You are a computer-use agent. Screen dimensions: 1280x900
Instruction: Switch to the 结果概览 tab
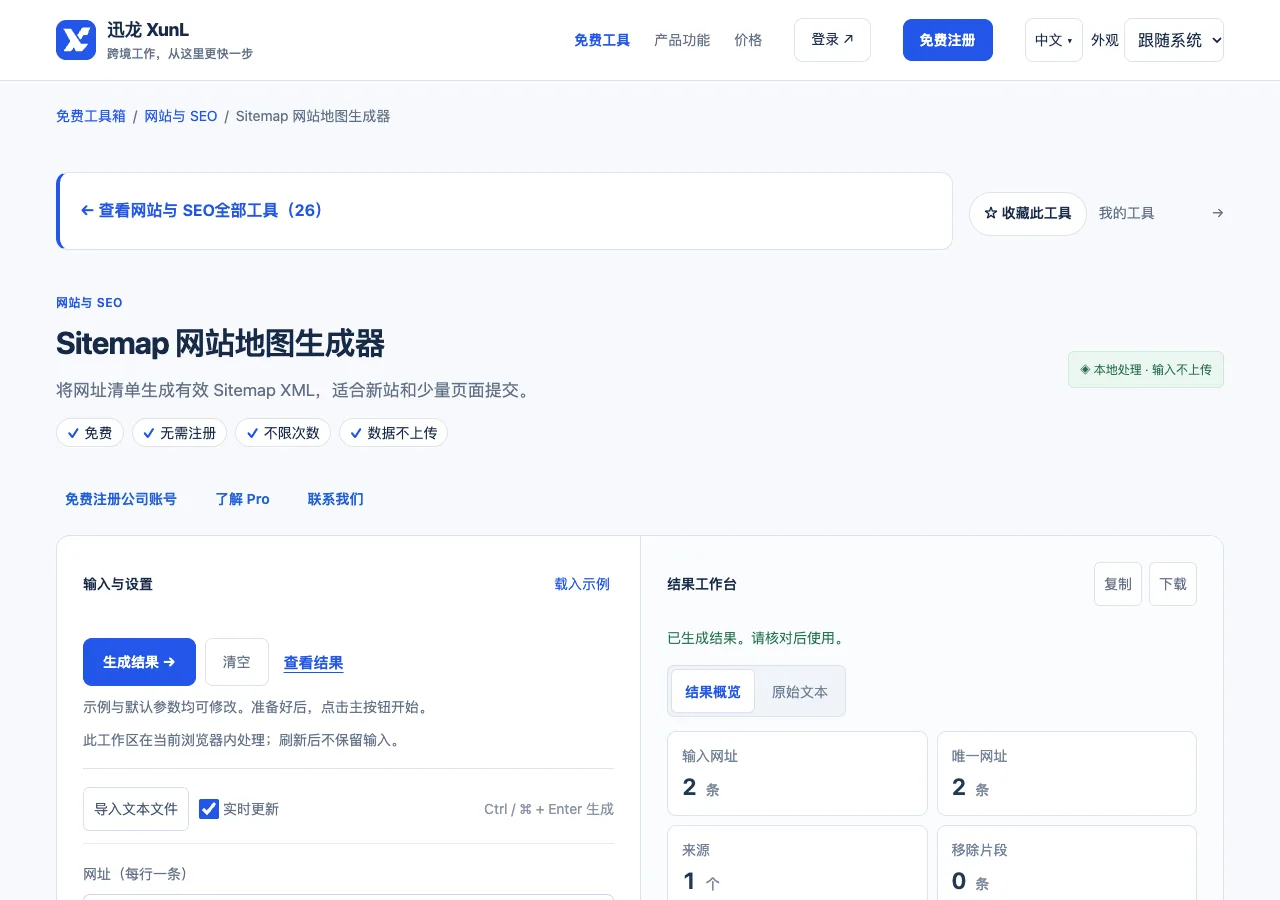(x=713, y=691)
